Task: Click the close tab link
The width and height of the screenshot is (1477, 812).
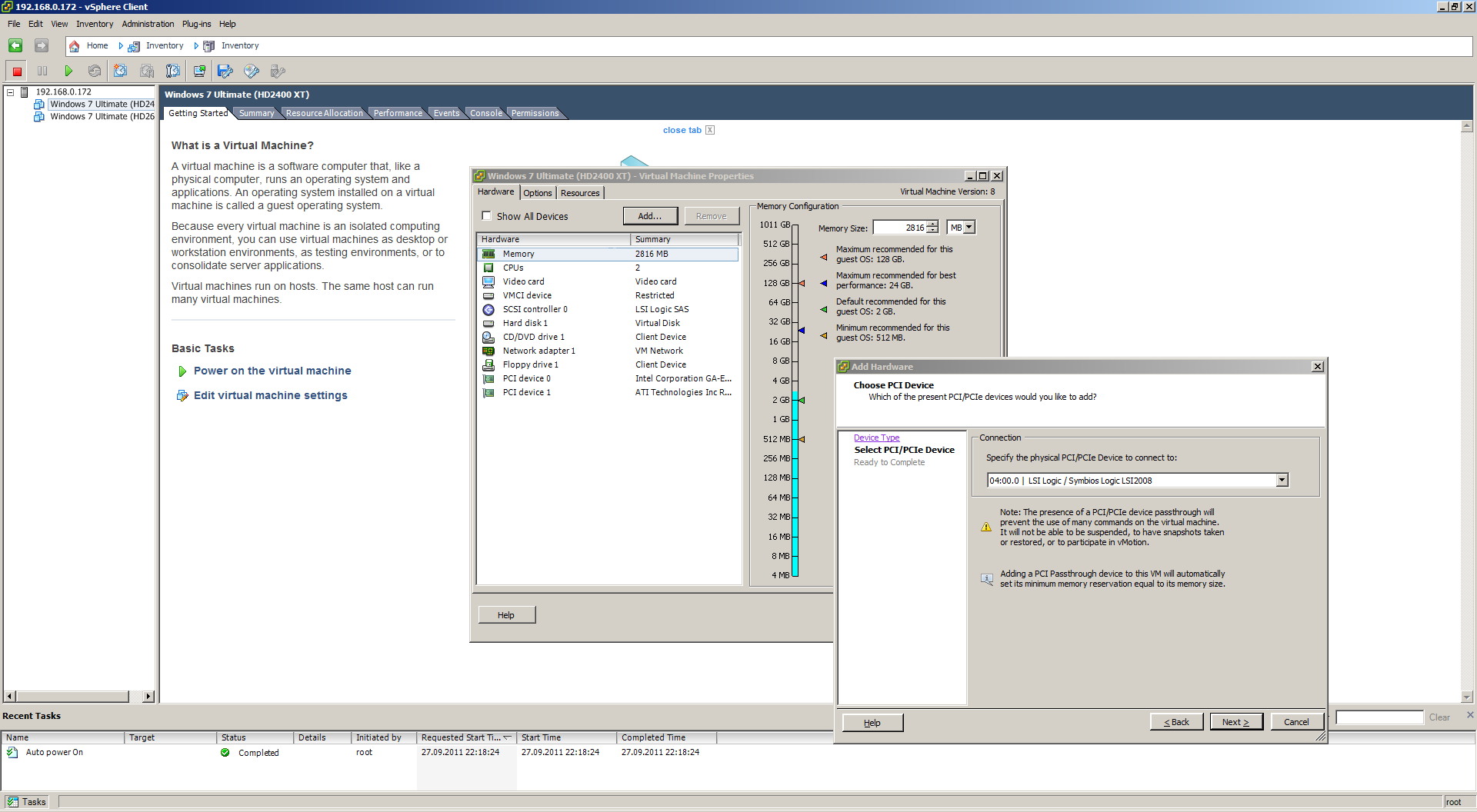Action: point(682,130)
